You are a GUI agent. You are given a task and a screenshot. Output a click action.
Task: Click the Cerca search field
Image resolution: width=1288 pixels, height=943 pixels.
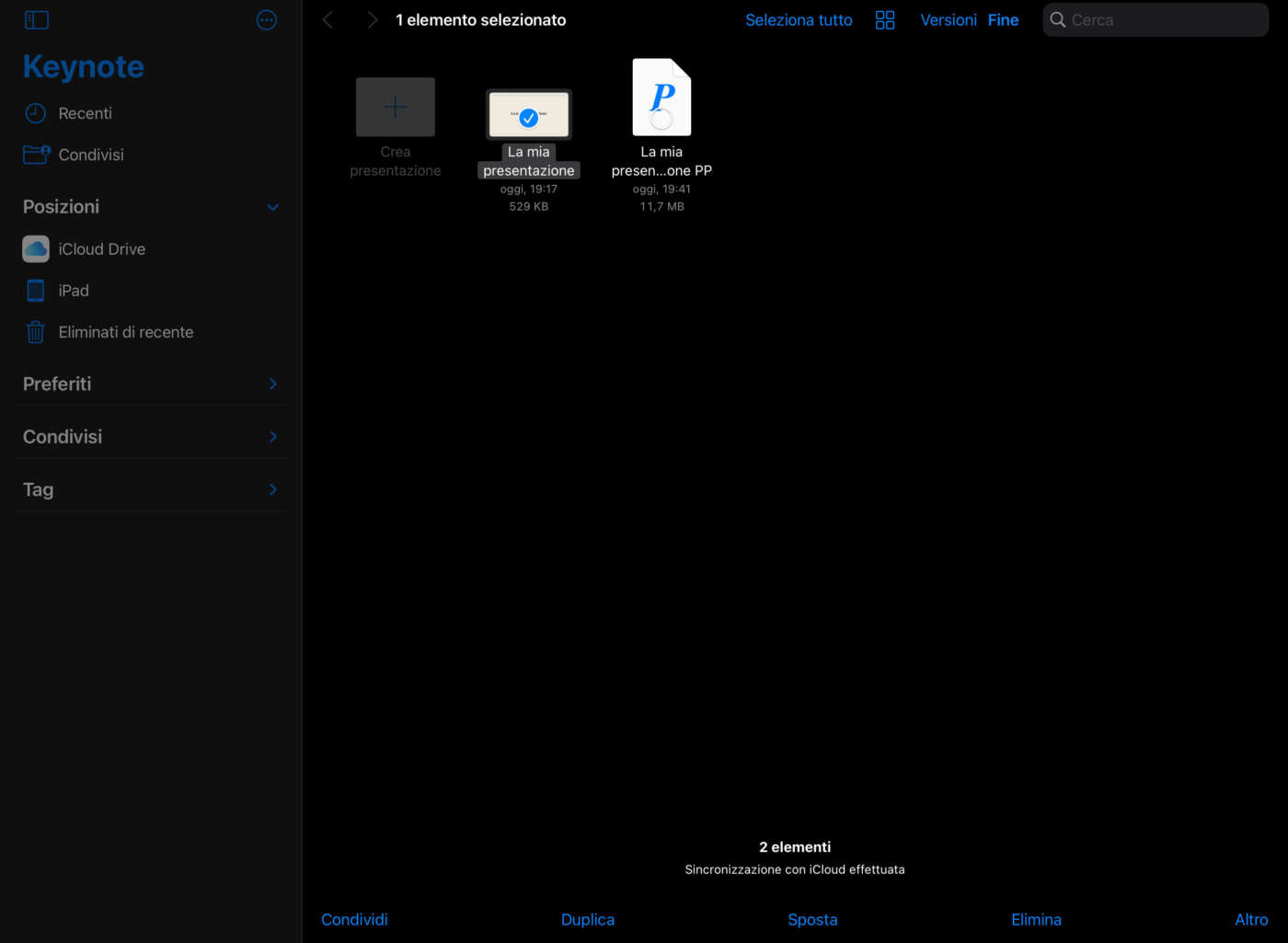tap(1156, 19)
